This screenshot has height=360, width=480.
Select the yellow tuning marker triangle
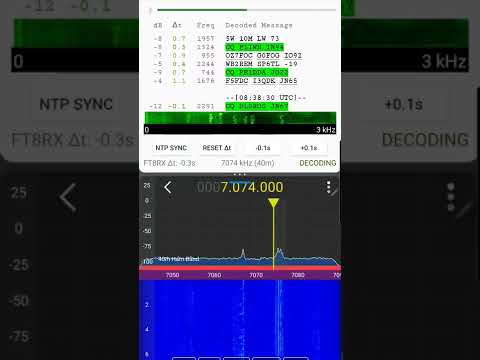pyautogui.click(x=273, y=203)
